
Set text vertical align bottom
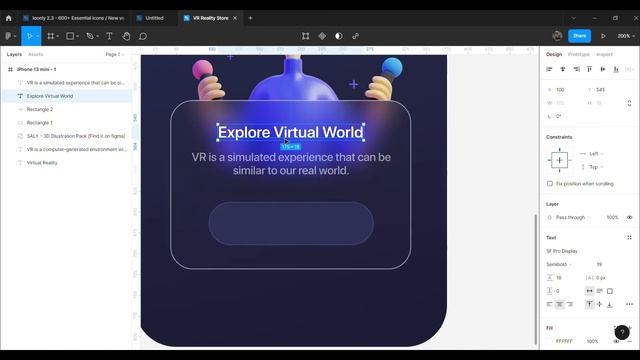(610, 304)
